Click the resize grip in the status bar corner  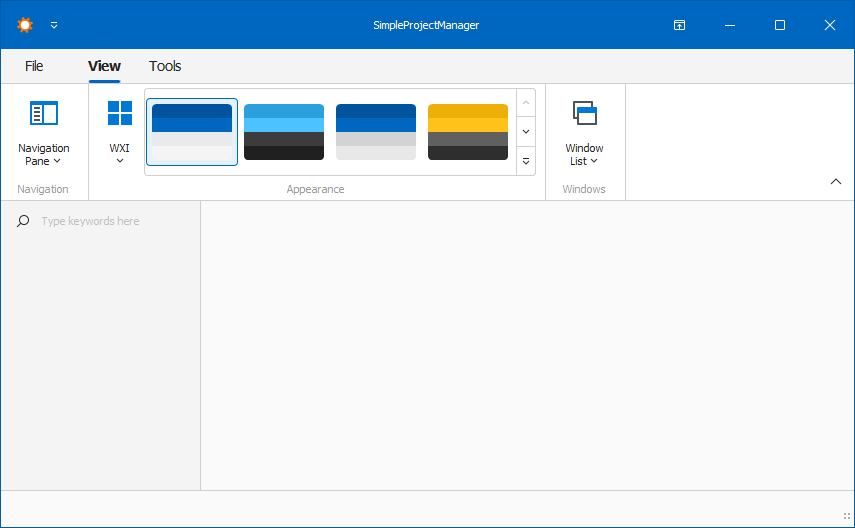pyautogui.click(x=847, y=516)
